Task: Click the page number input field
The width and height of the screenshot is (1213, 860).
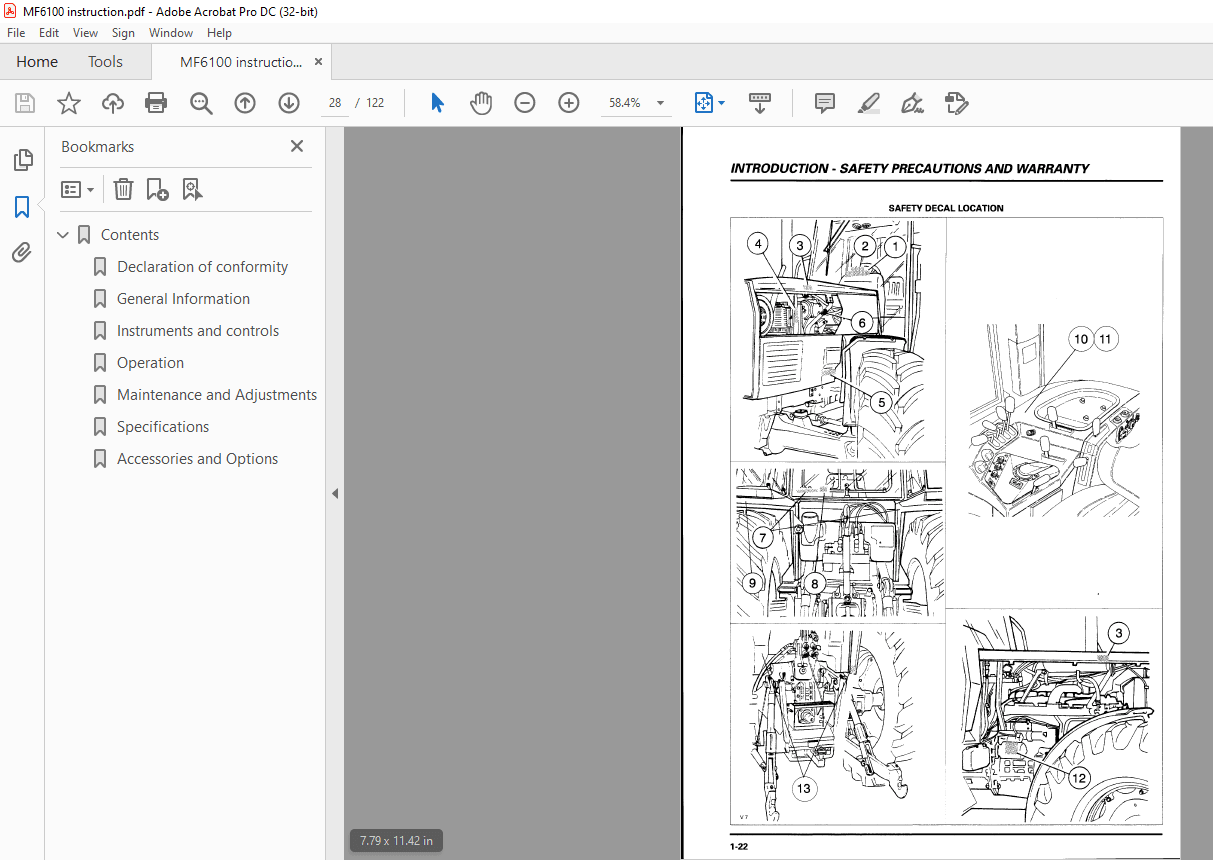Action: pos(334,102)
